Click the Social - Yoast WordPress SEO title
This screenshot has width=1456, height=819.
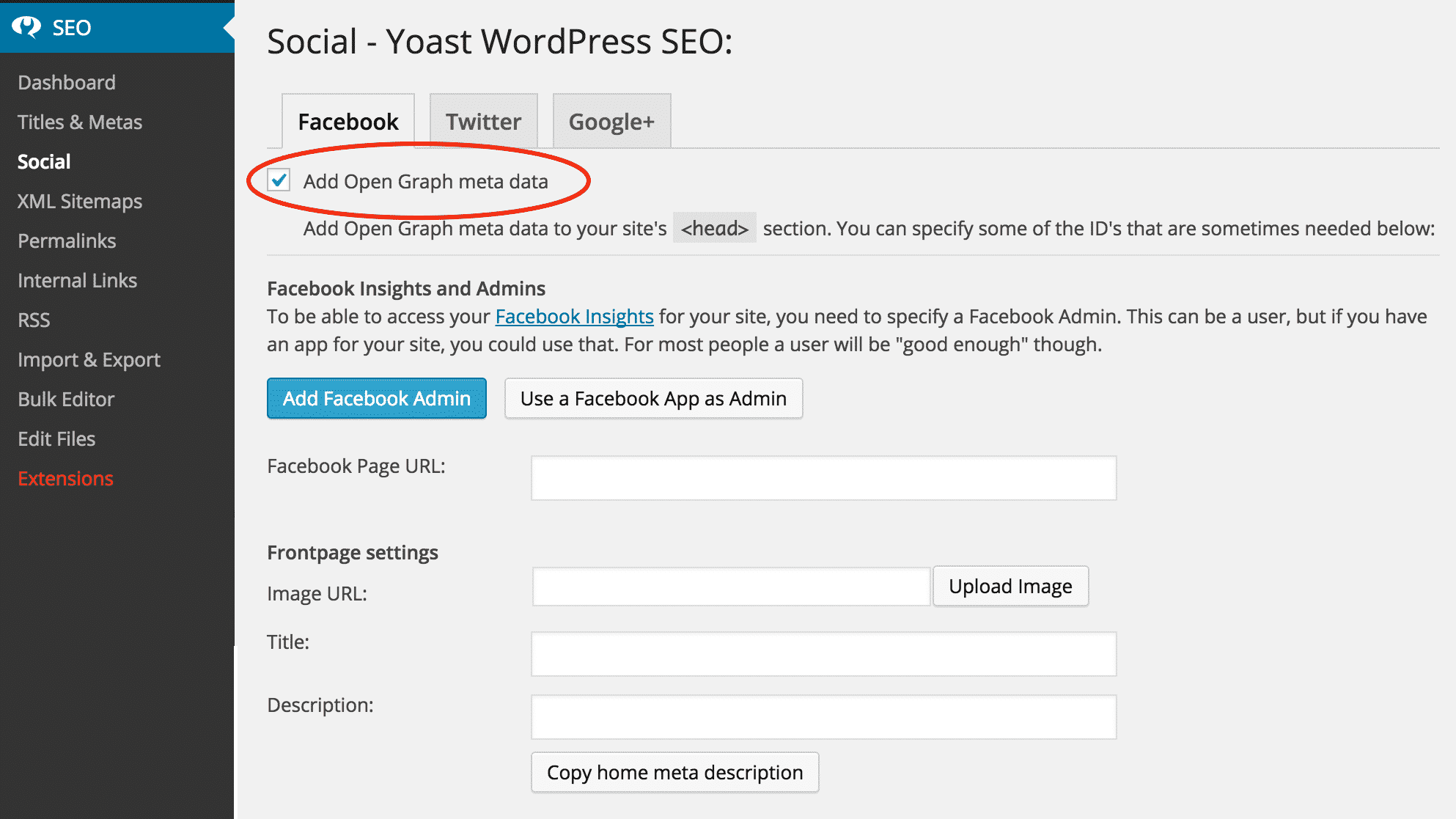pos(500,41)
